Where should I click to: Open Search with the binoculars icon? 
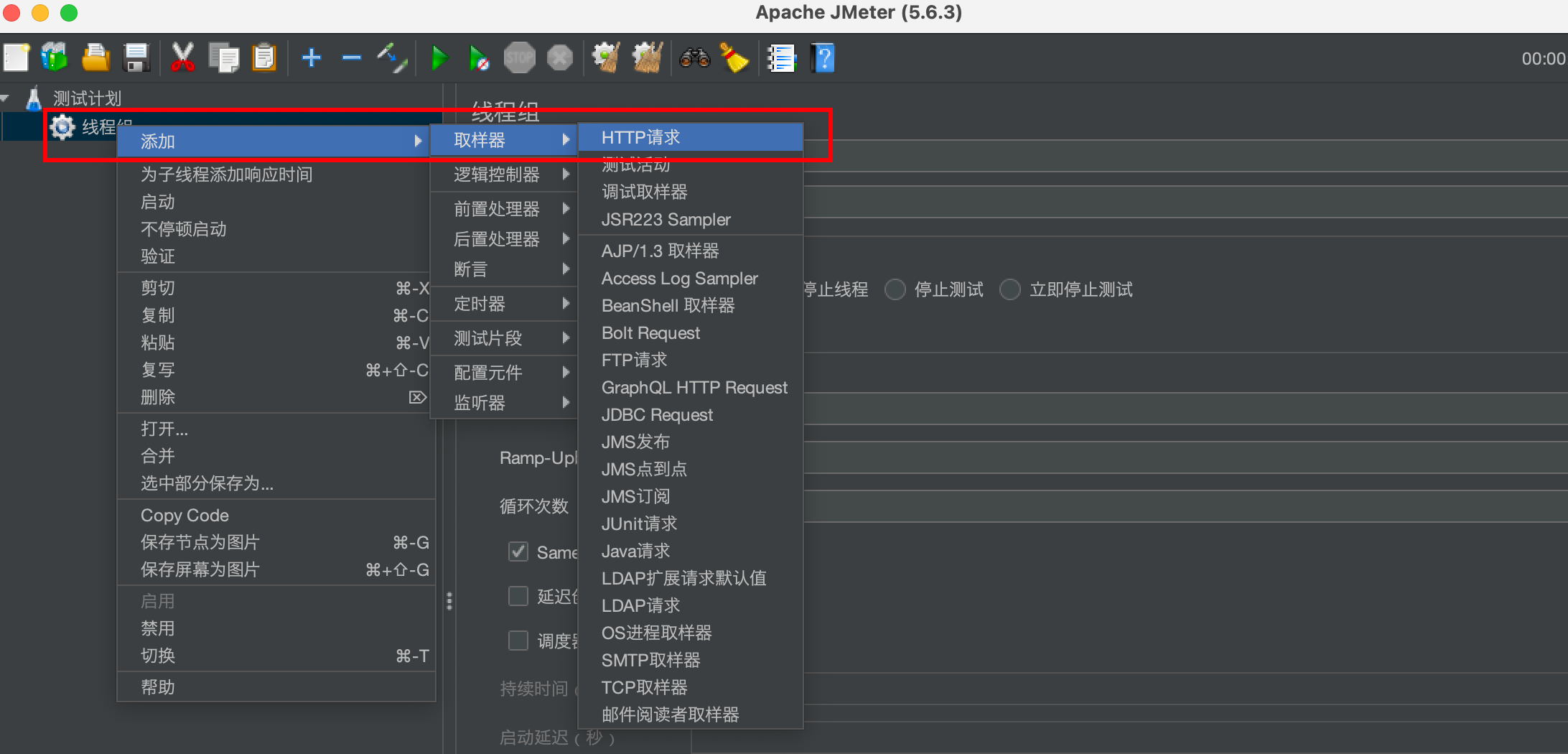point(695,57)
